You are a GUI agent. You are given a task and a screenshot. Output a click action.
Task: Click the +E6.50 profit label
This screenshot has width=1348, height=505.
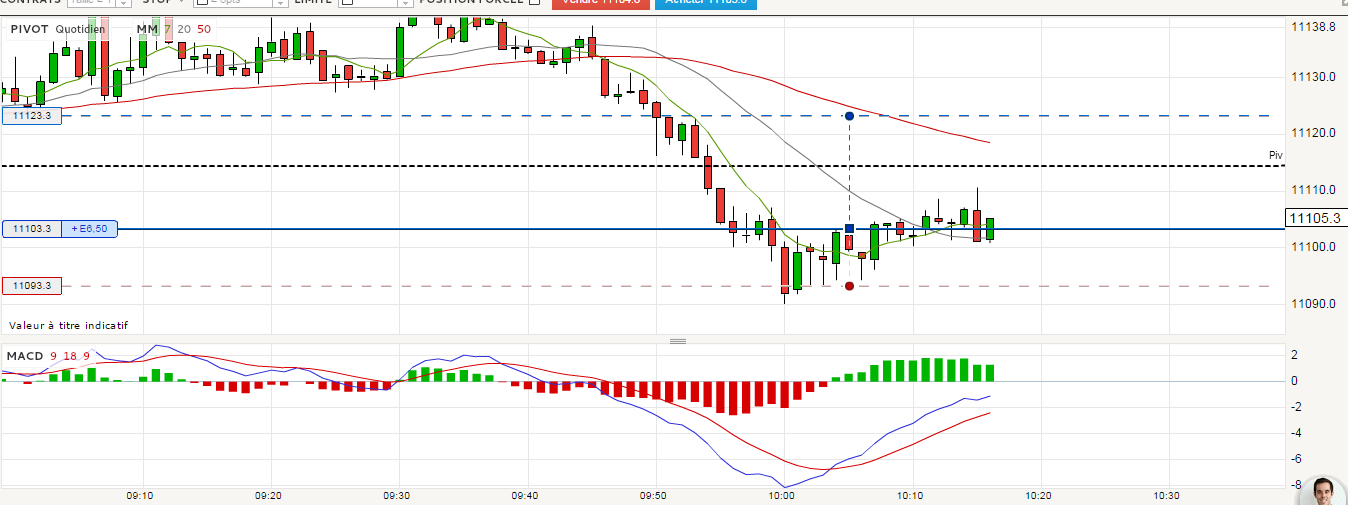pos(90,229)
